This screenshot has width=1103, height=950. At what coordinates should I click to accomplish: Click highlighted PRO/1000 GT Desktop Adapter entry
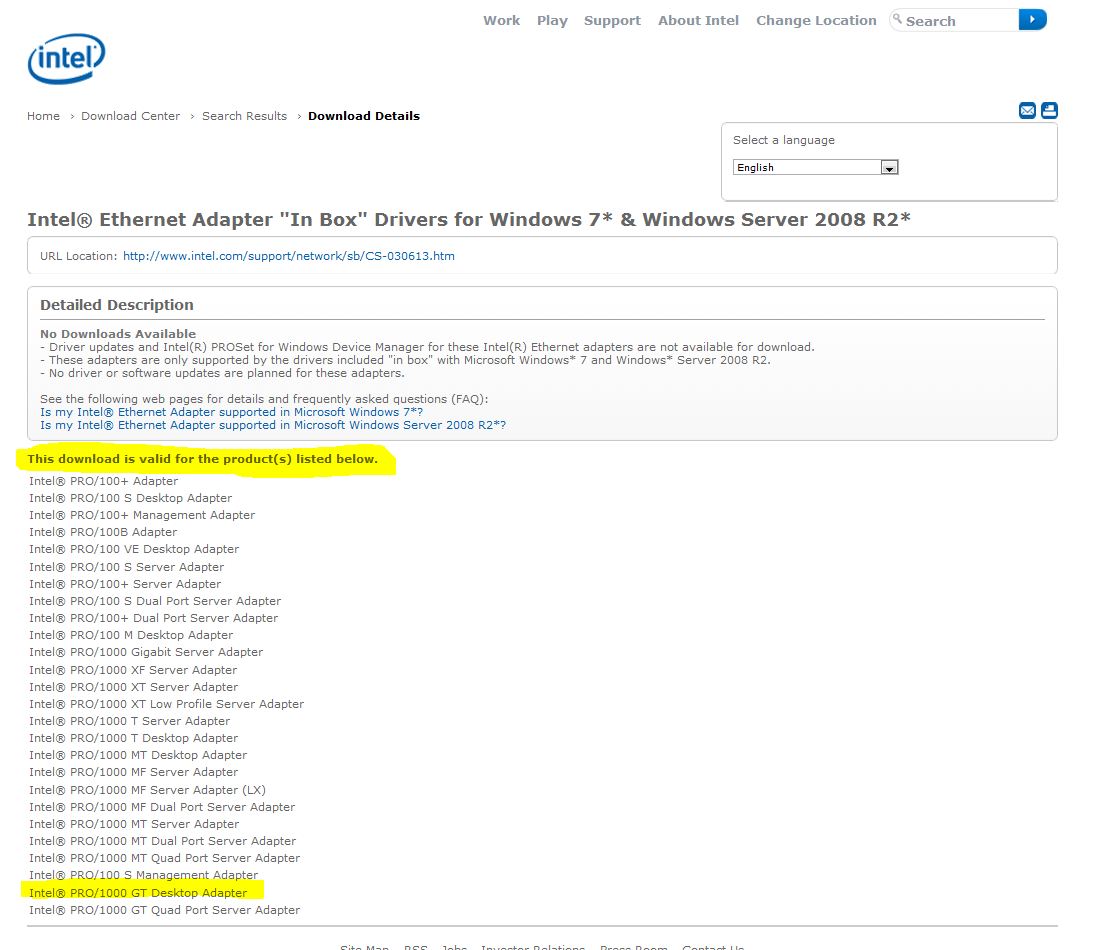138,893
